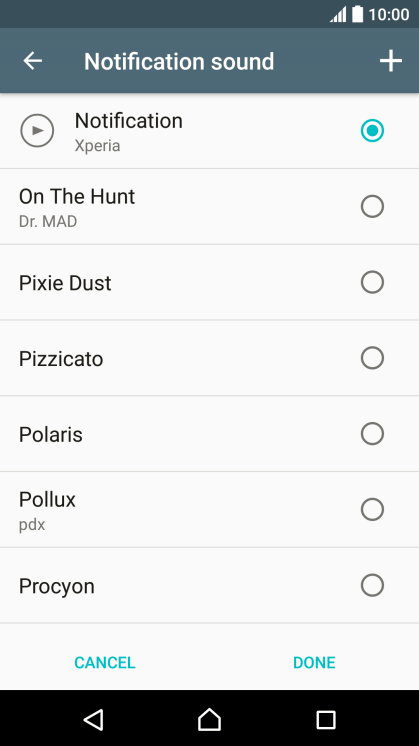The height and width of the screenshot is (746, 419).
Task: Tap the Android back navigation triangle
Action: [93, 719]
